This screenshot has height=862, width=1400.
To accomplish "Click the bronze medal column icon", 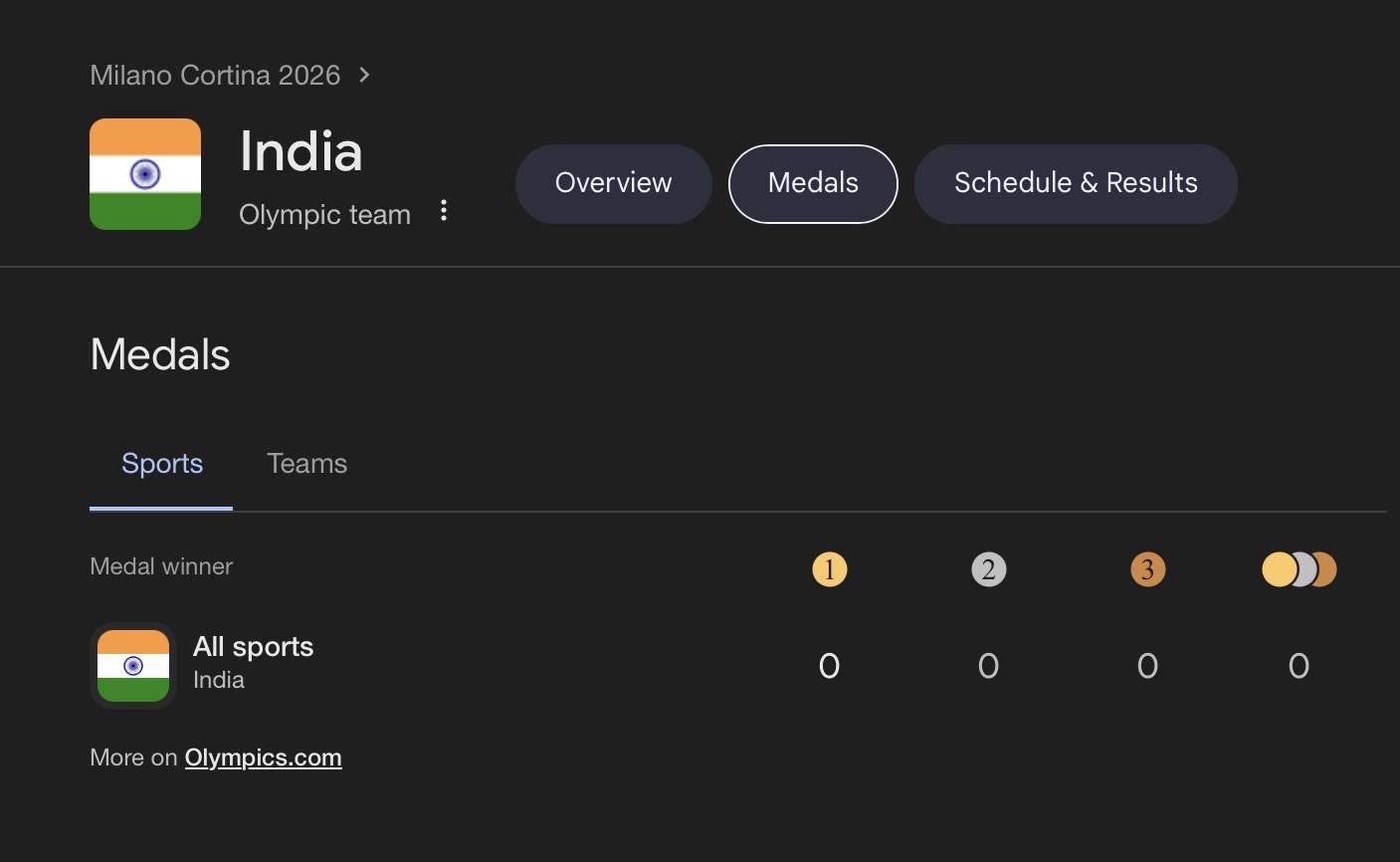I will (x=1147, y=569).
